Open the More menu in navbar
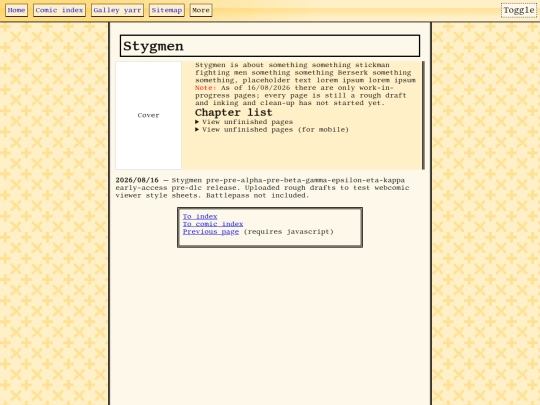Screen dimensions: 540x405 click(201, 10)
